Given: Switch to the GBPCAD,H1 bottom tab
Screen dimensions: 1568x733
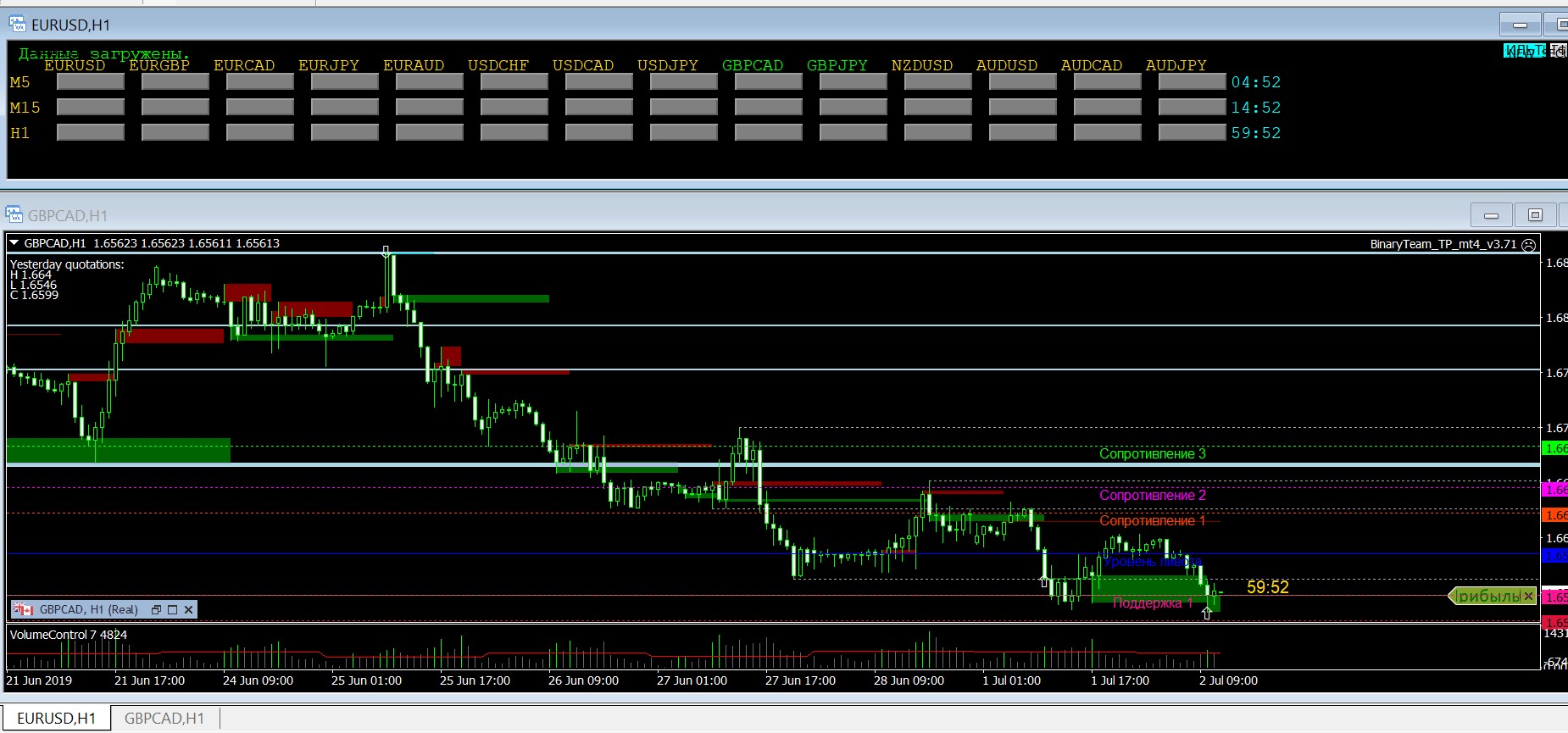Looking at the screenshot, I should [x=164, y=719].
